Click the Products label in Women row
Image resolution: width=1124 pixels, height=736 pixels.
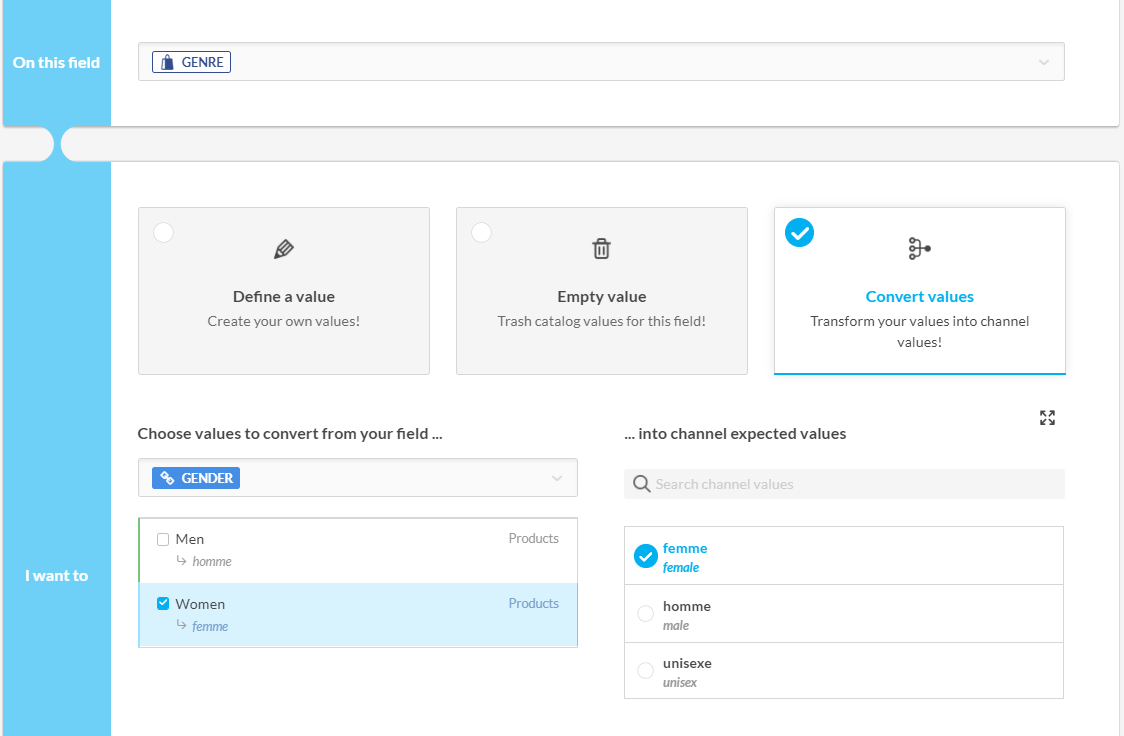tap(533, 604)
